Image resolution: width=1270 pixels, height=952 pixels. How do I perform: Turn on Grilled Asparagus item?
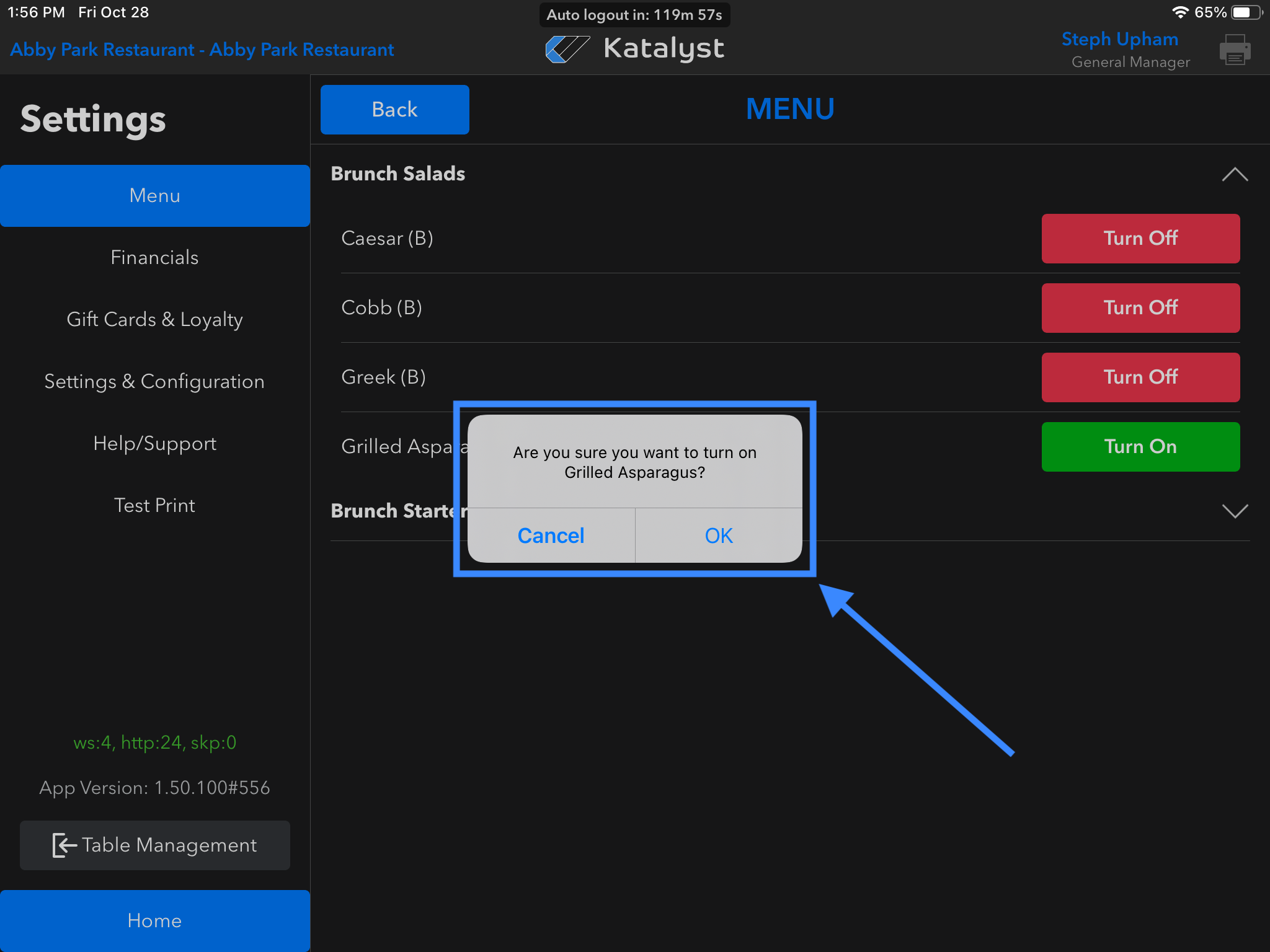(1140, 447)
